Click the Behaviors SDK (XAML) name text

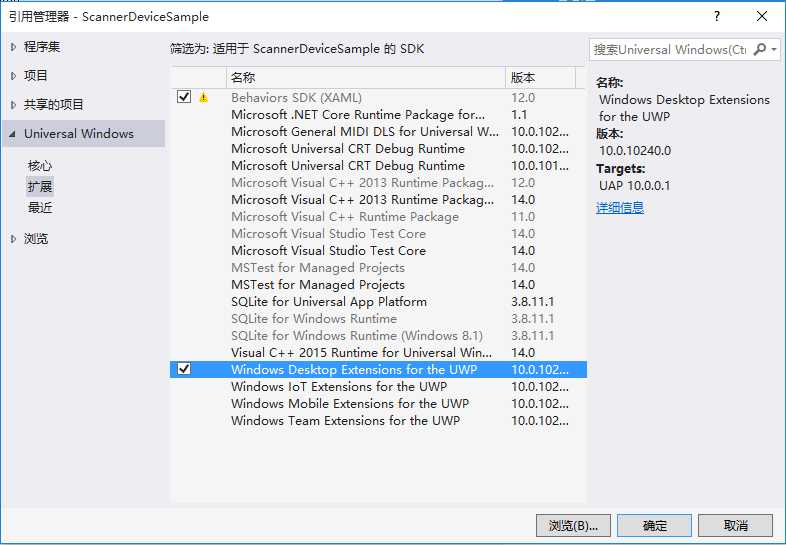point(296,97)
